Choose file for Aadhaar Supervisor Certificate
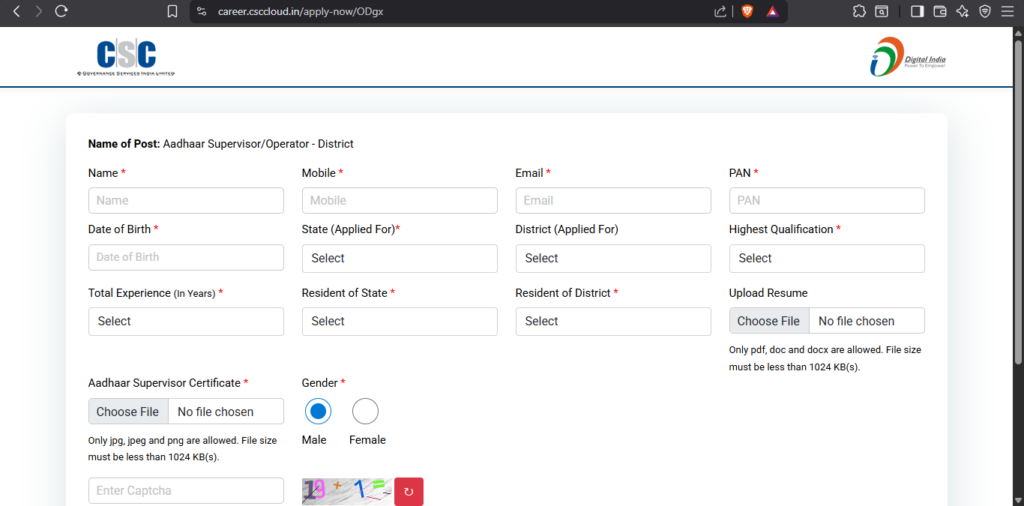1024x506 pixels. (127, 411)
